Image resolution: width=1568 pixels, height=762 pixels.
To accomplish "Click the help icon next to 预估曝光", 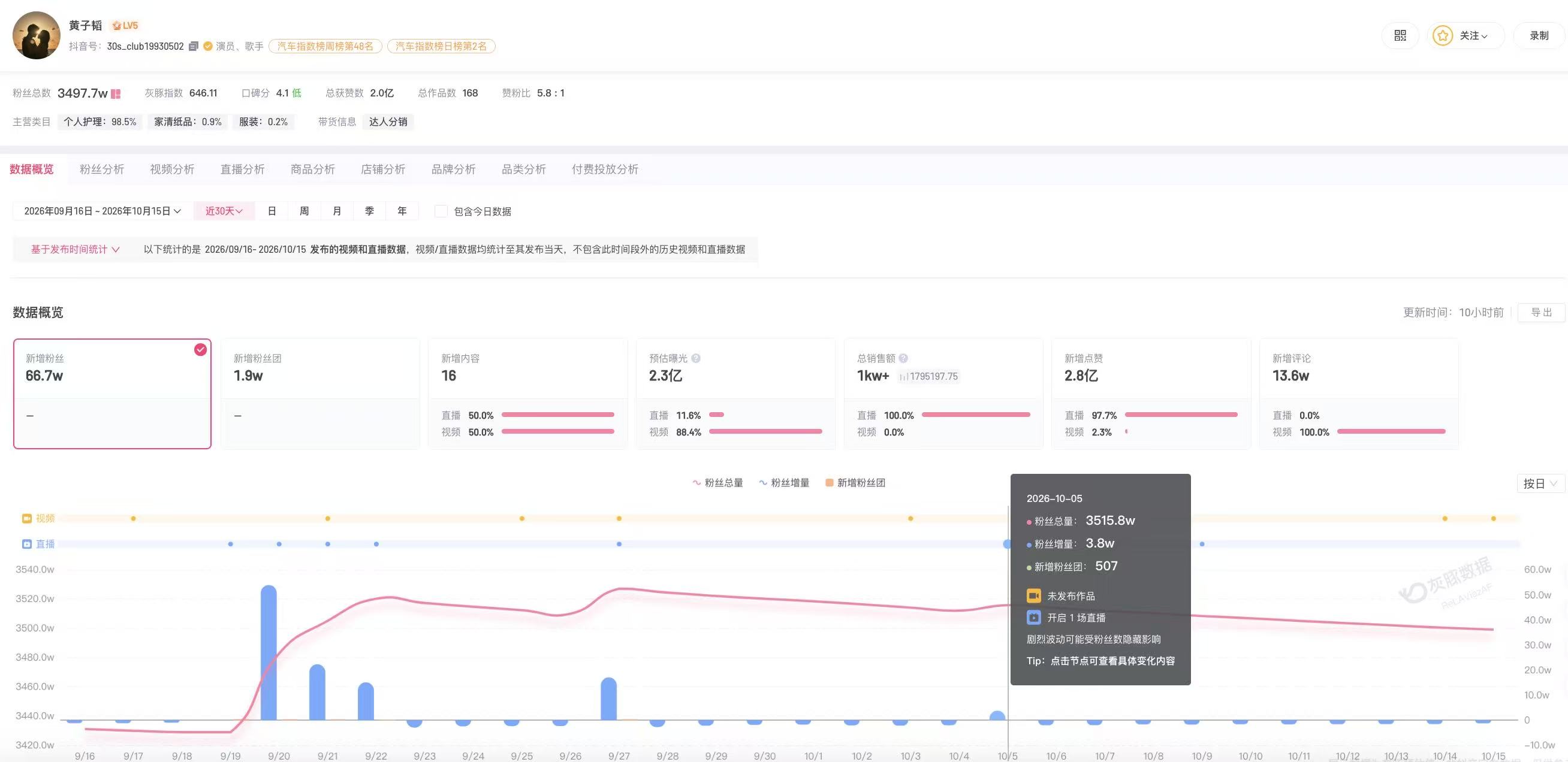I will coord(696,358).
